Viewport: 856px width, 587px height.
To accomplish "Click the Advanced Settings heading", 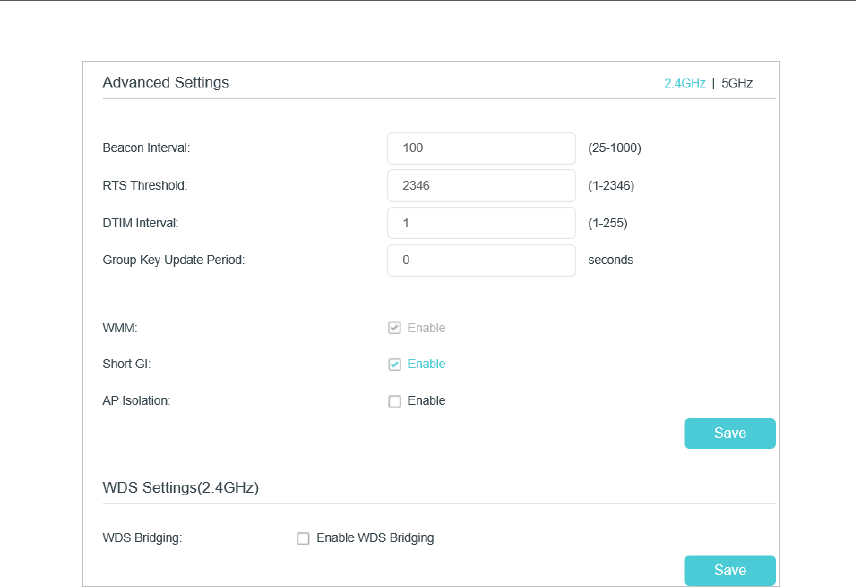I will pos(166,83).
